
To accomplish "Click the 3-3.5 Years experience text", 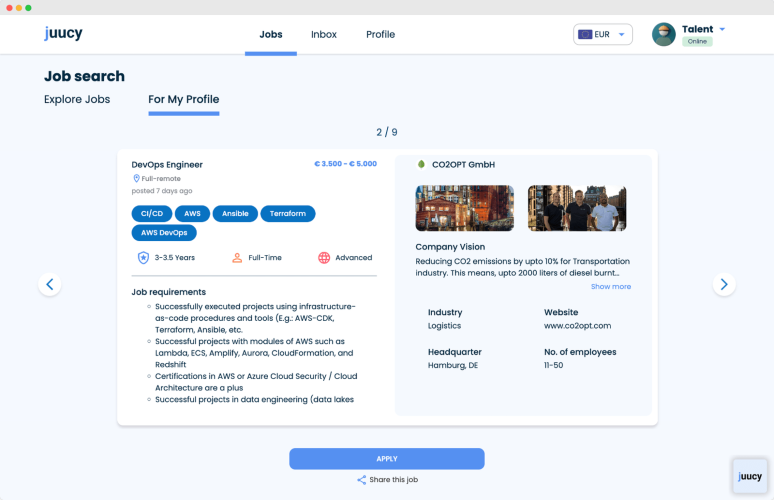I will (x=175, y=258).
